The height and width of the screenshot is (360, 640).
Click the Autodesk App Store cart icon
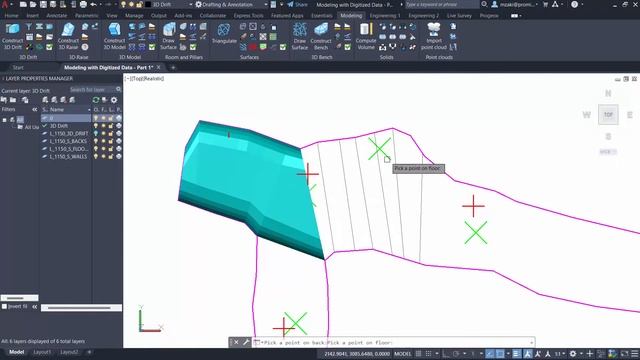(545, 4)
